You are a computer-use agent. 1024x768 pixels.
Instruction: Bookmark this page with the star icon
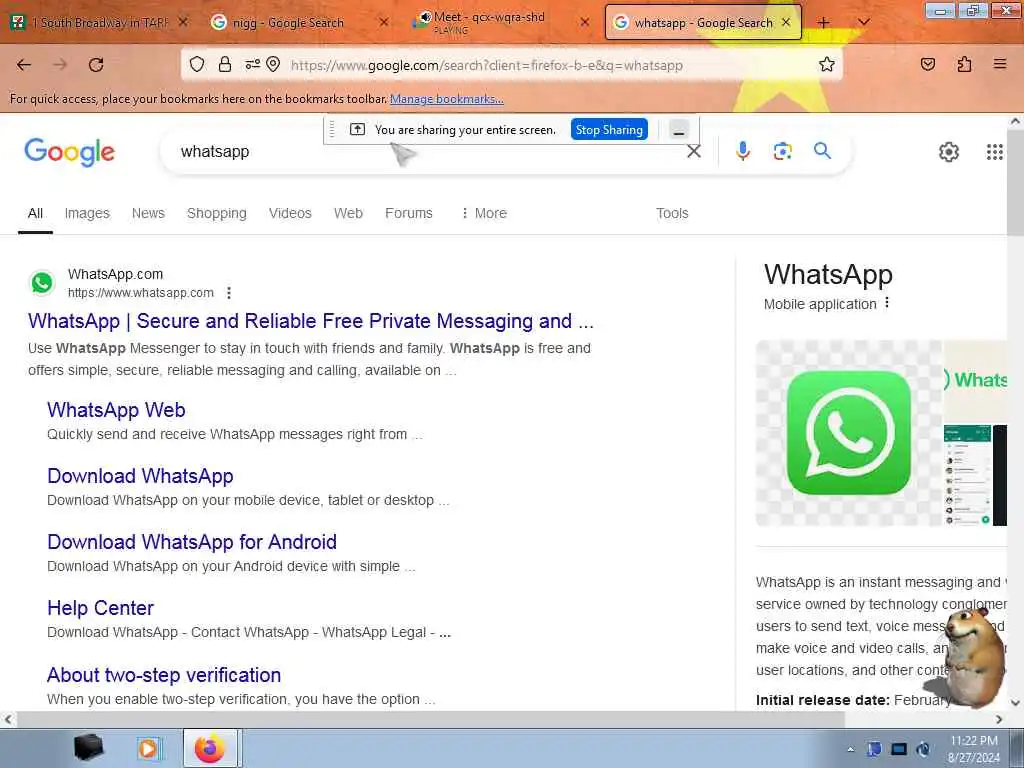(x=827, y=64)
